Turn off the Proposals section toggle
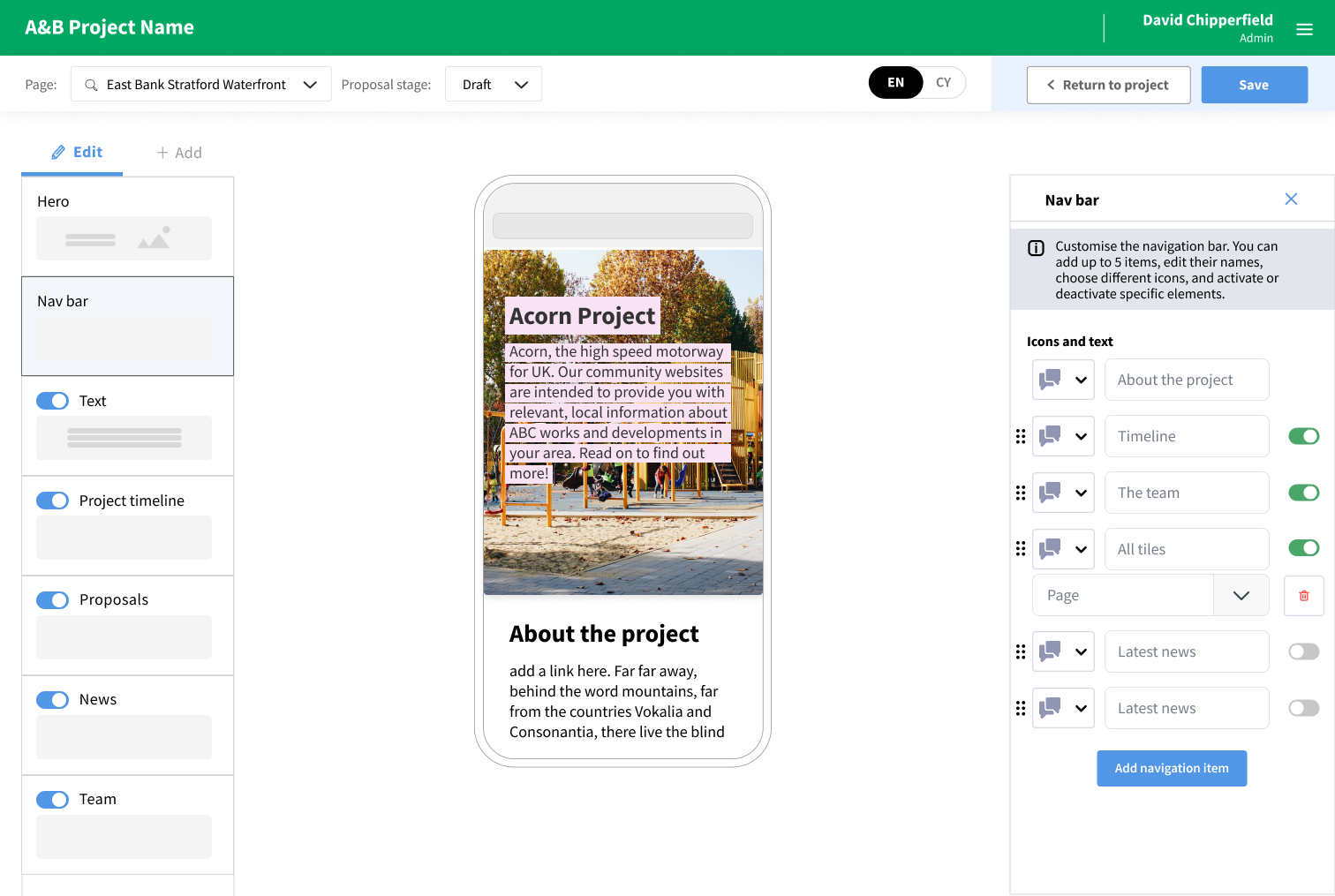Screen dimensions: 1335x896 [53, 600]
